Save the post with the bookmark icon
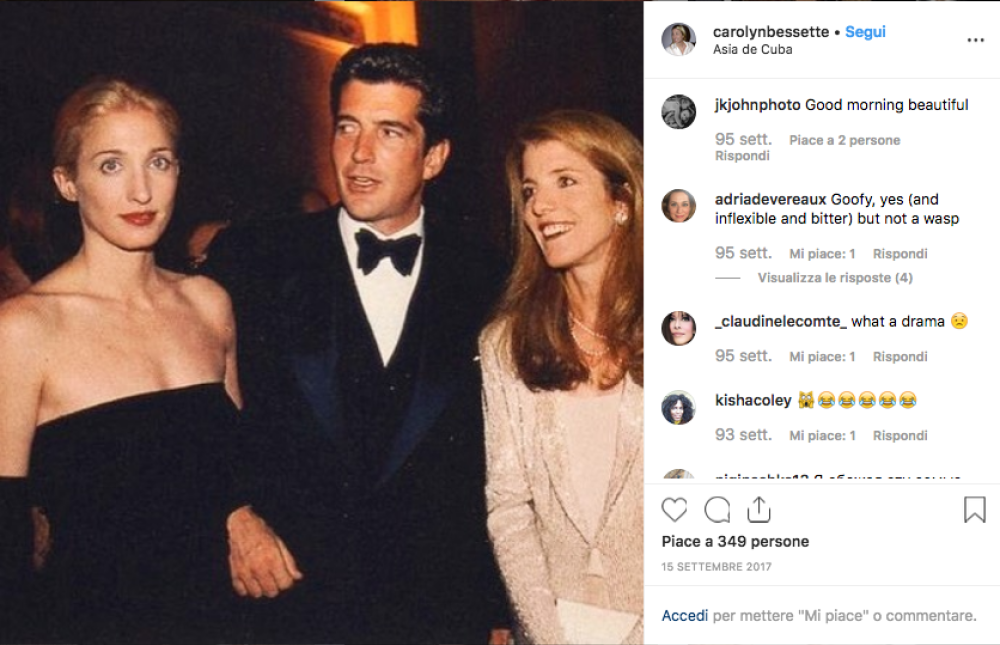1000x645 pixels. pyautogui.click(x=974, y=510)
